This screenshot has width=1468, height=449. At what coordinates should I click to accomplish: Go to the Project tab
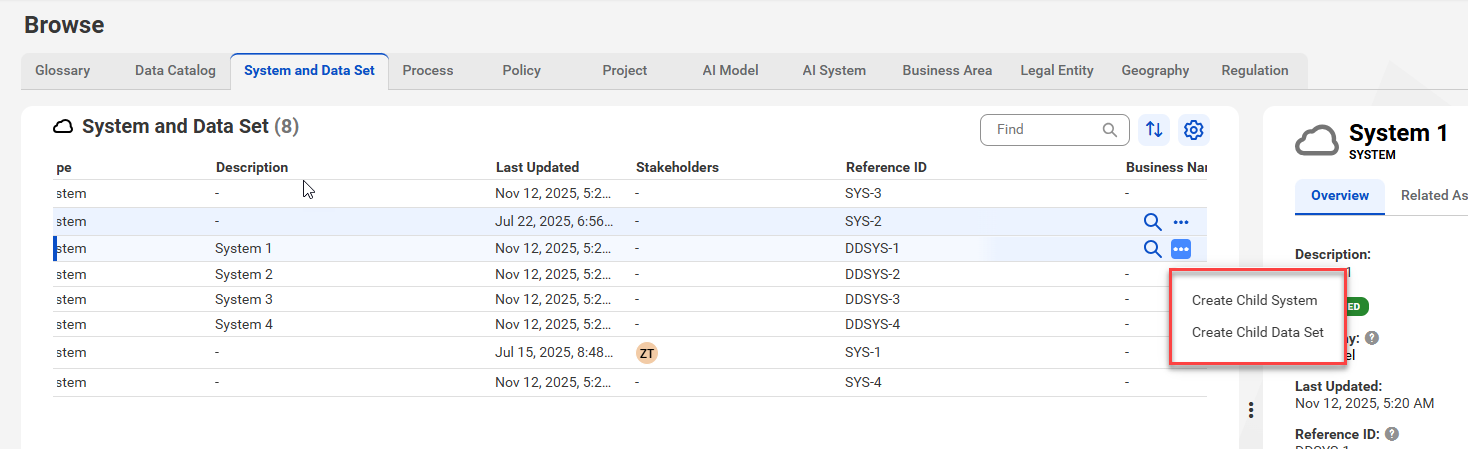click(625, 71)
